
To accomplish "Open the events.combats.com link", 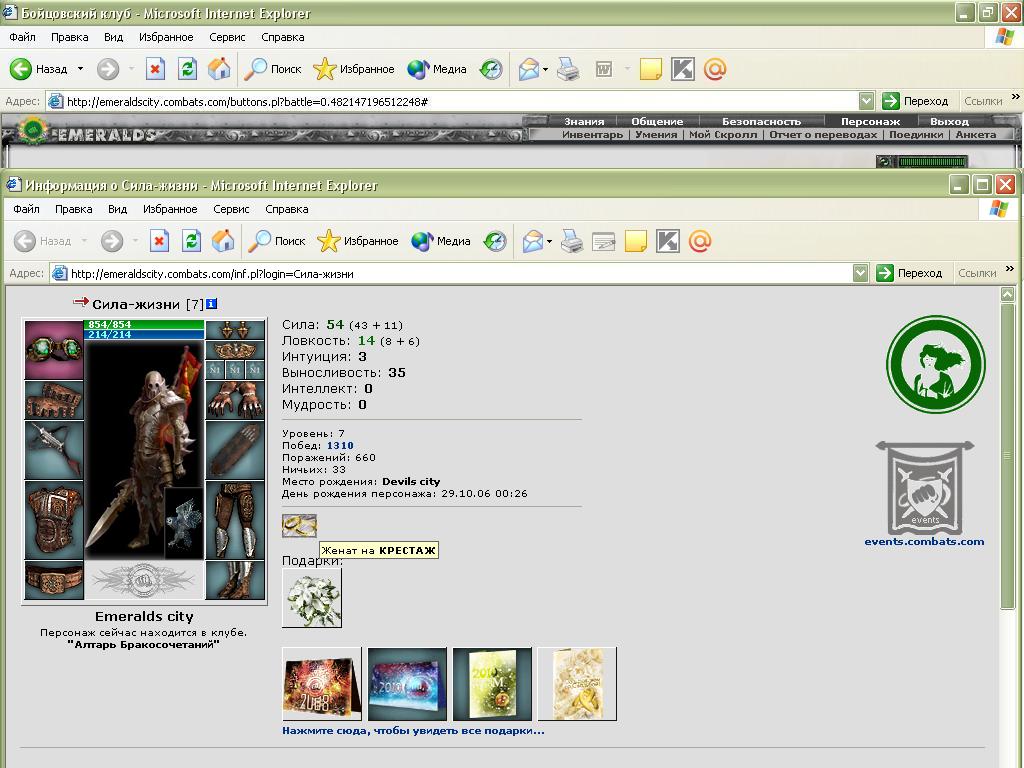I will click(924, 541).
